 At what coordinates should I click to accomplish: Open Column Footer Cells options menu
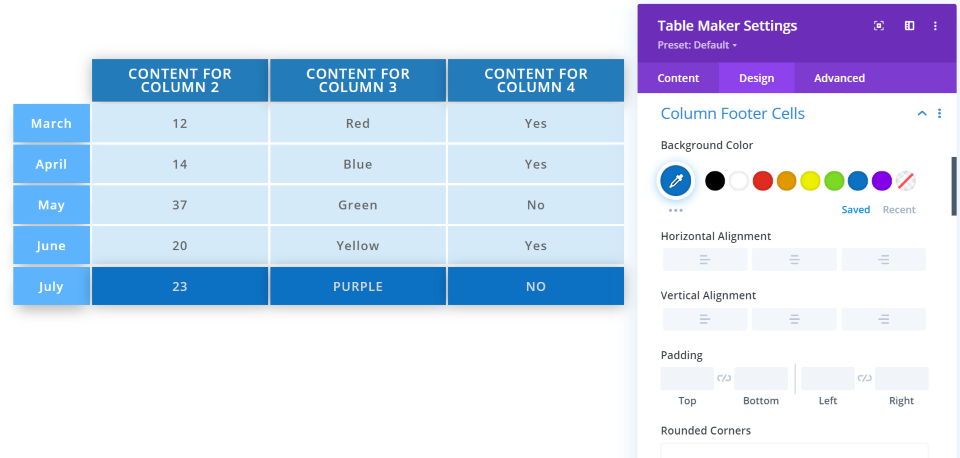pyautogui.click(x=939, y=114)
